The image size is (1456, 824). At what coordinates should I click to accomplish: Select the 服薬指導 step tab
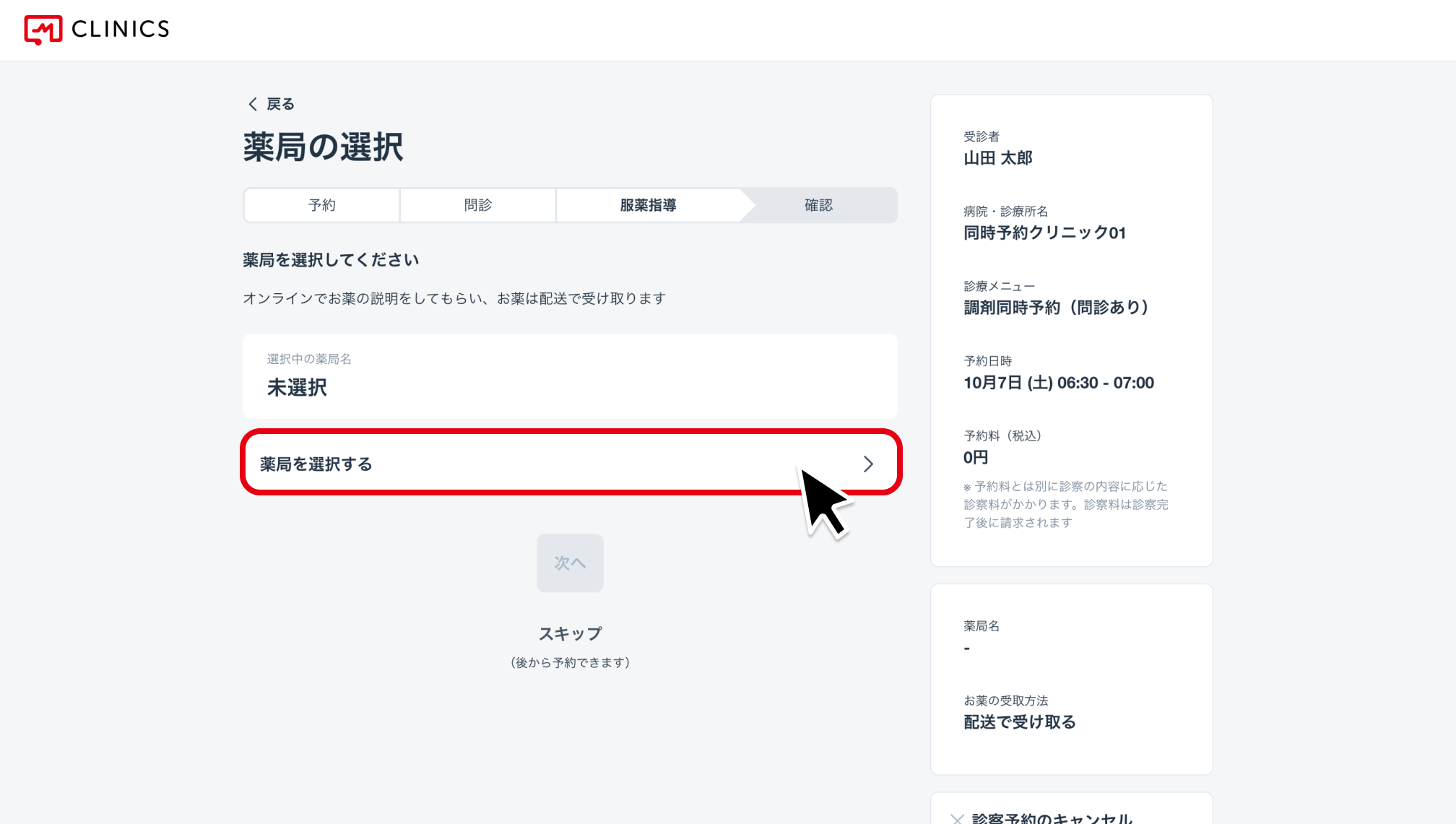648,205
